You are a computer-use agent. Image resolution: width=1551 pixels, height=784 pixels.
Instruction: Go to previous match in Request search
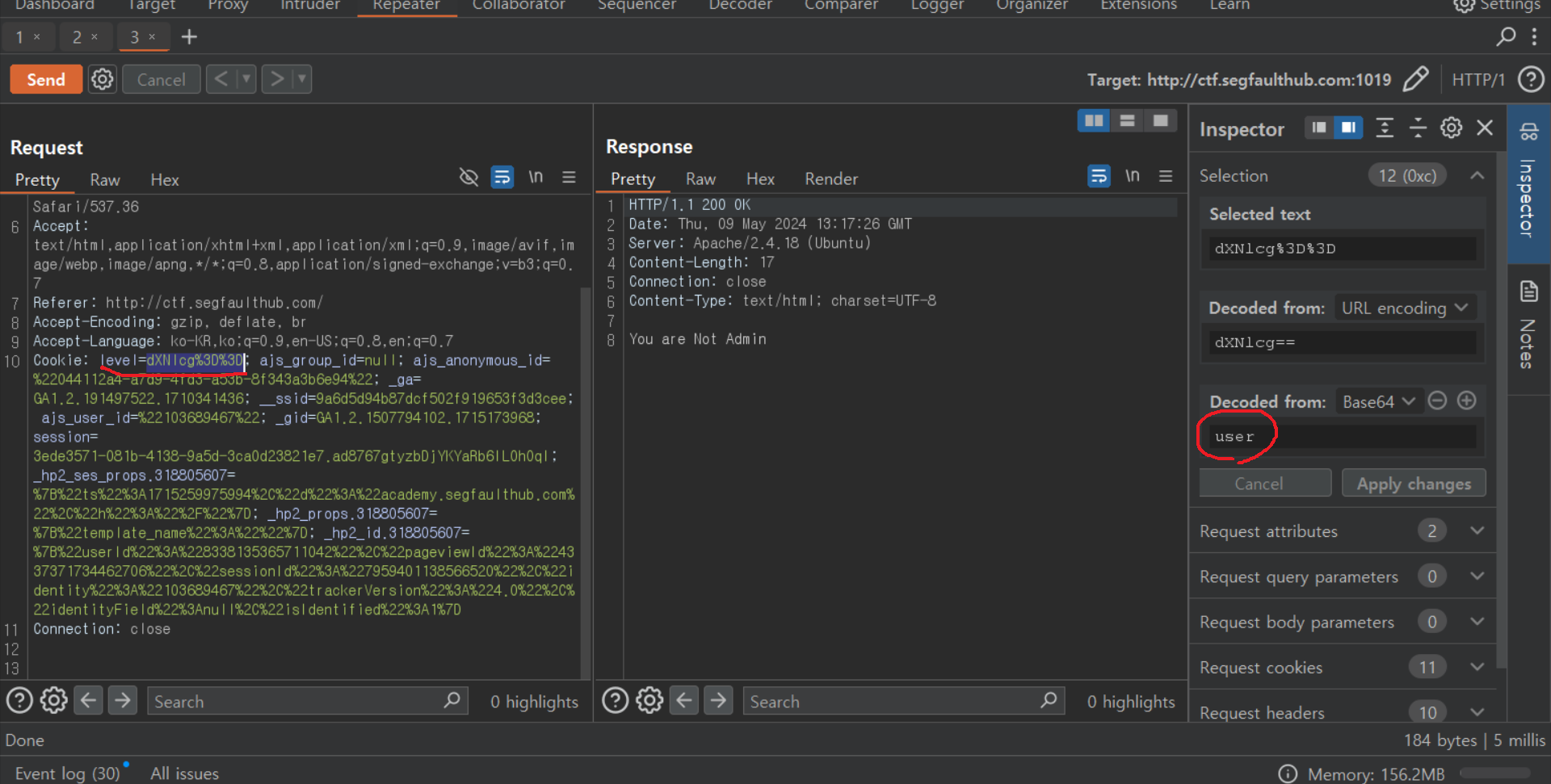tap(89, 700)
